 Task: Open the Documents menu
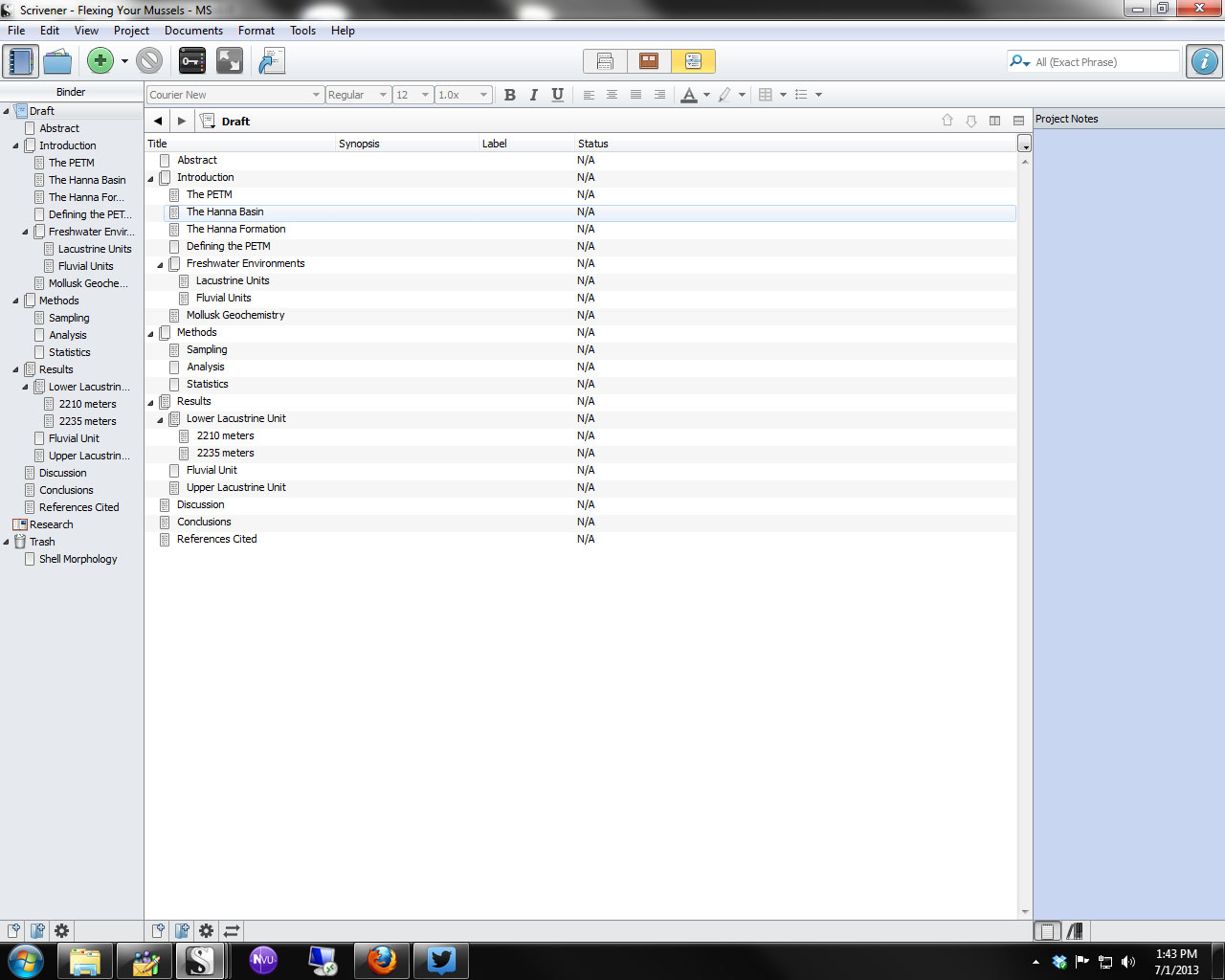193,31
